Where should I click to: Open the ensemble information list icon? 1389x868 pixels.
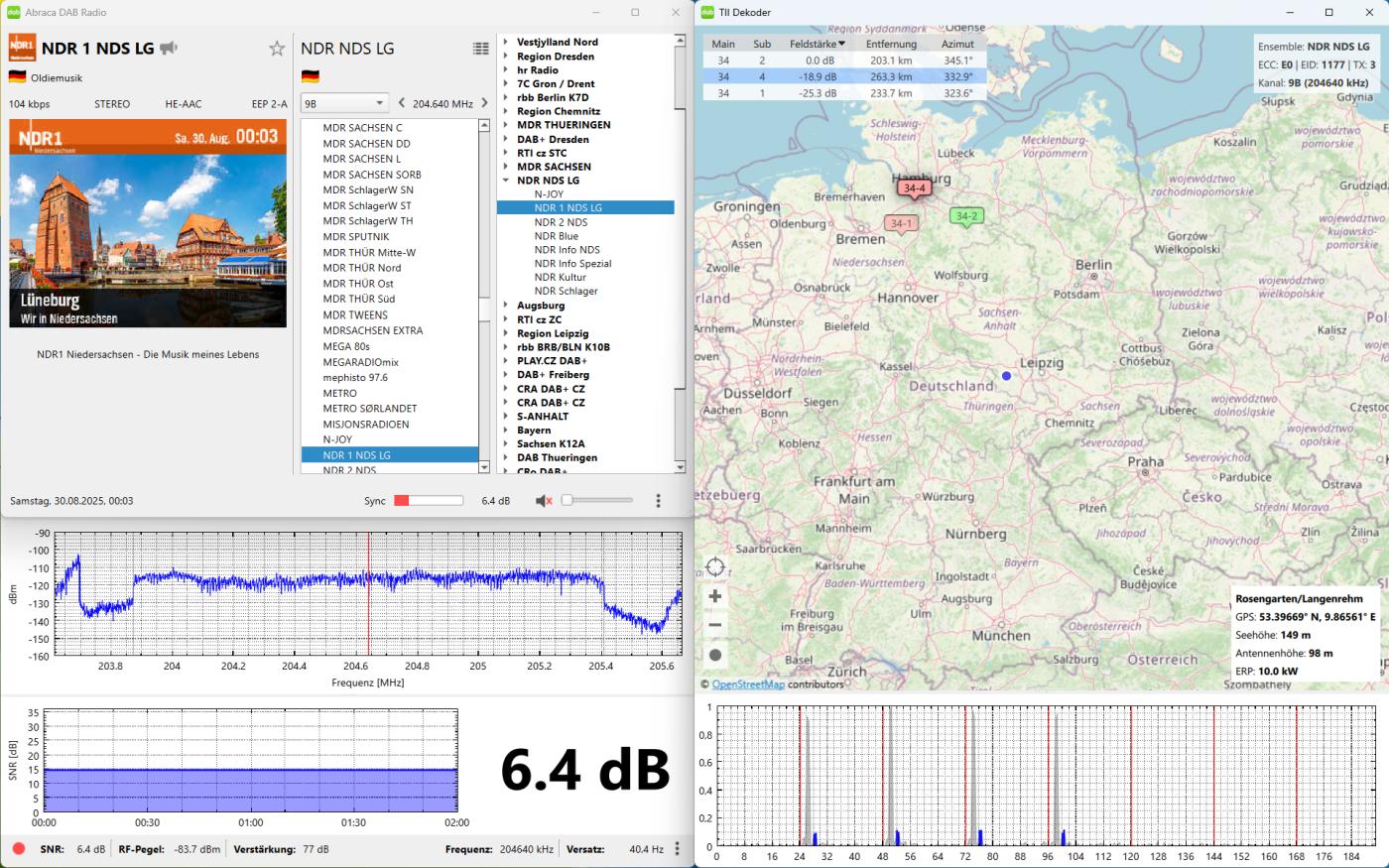[481, 48]
